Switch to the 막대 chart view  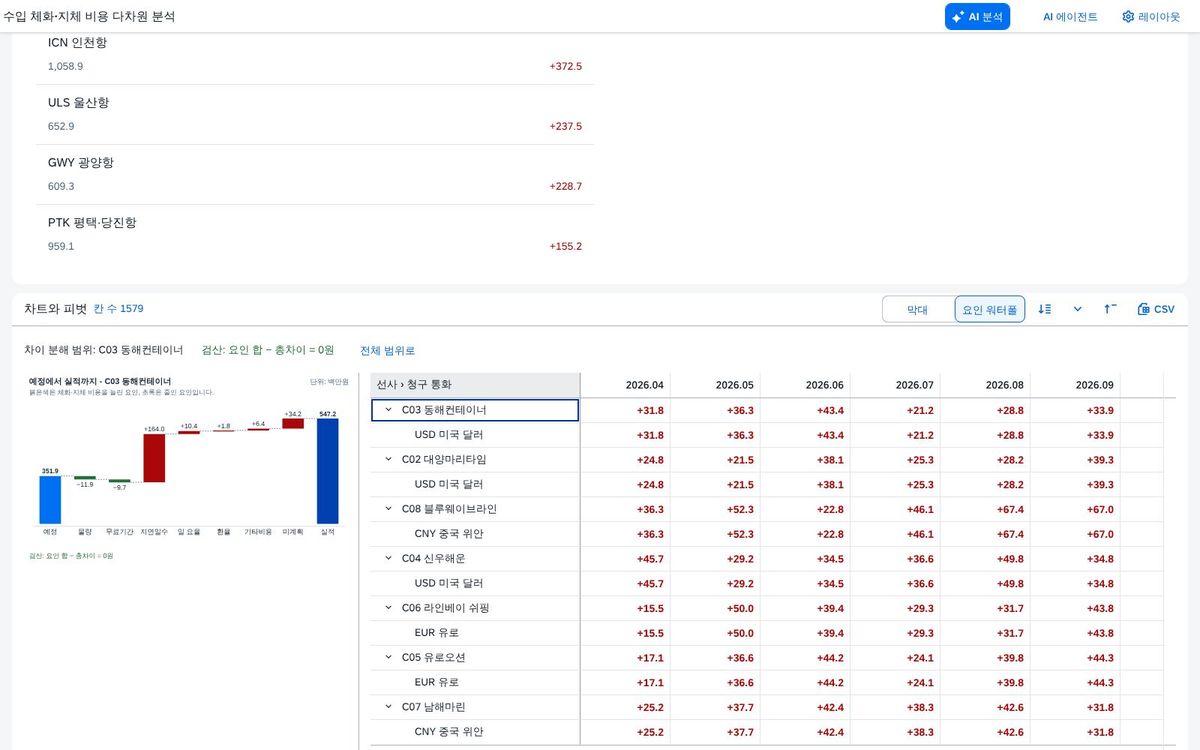(918, 310)
